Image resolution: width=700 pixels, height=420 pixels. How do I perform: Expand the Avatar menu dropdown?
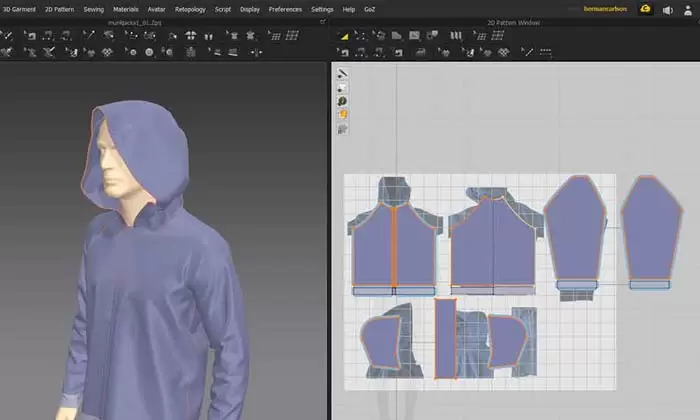157,9
